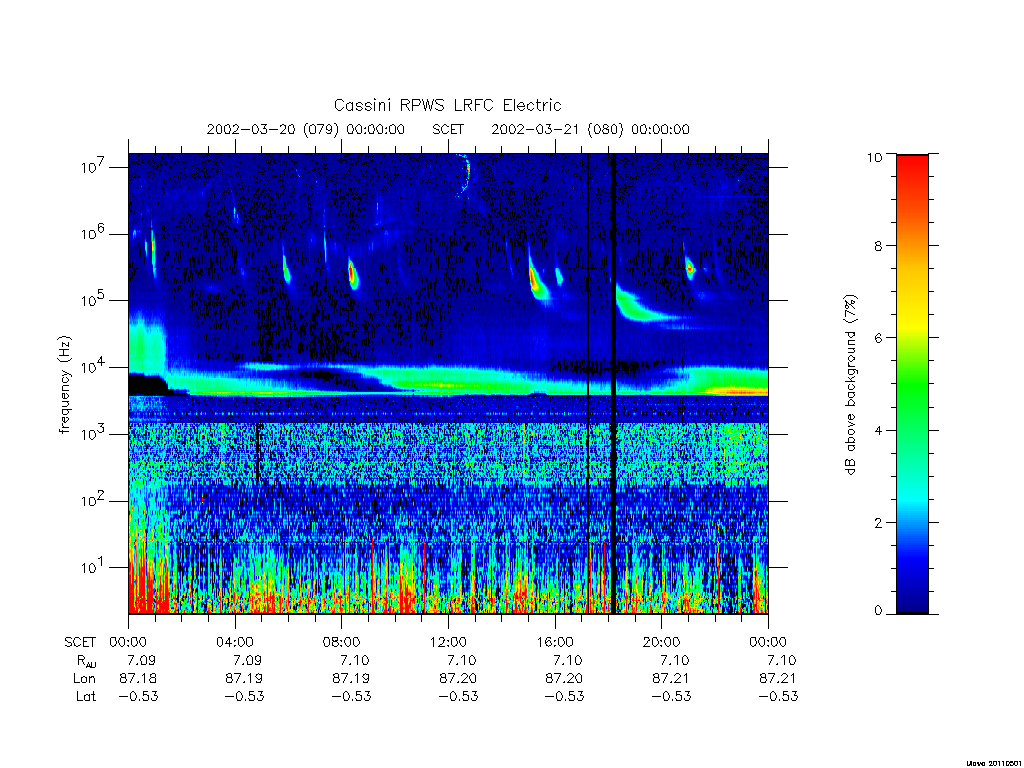Click the 10^4 frequency tick label
The image size is (1024, 768).
click(x=94, y=367)
